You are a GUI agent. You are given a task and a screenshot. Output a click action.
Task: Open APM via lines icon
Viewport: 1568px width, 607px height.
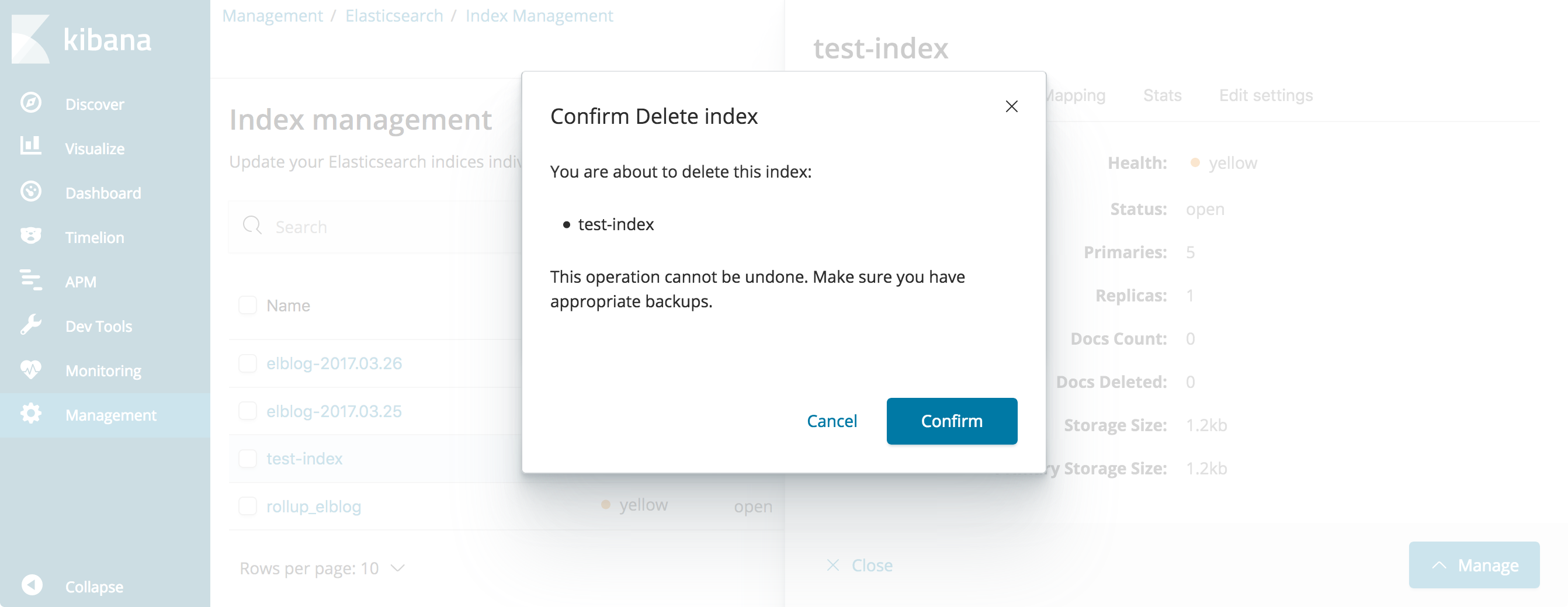pos(30,280)
